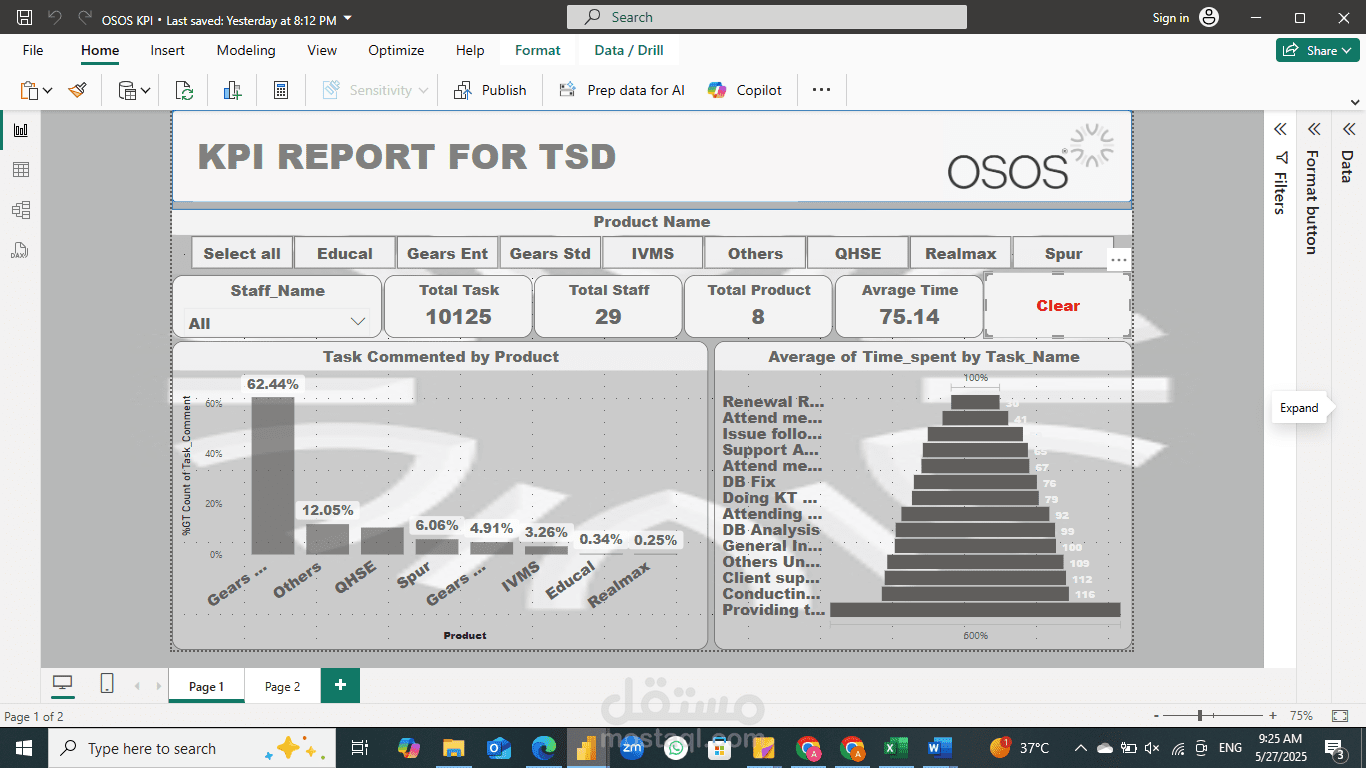Click the Sign in link
This screenshot has width=1366, height=768.
[x=1170, y=18]
